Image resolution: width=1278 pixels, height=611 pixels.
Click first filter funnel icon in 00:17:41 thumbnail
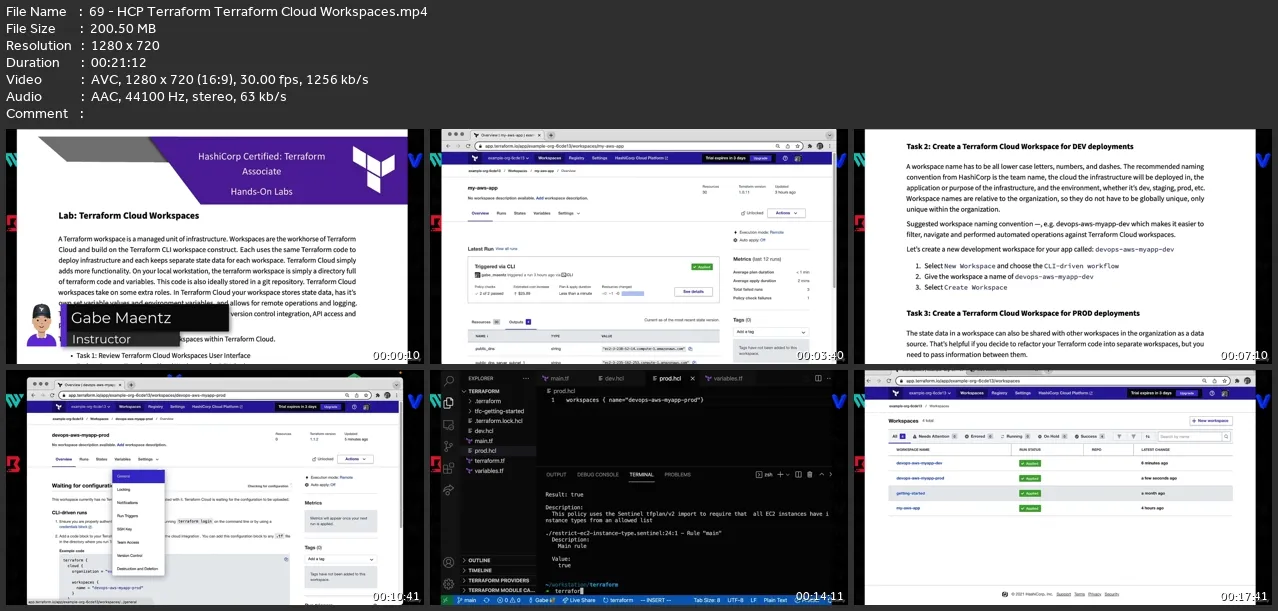(1119, 436)
